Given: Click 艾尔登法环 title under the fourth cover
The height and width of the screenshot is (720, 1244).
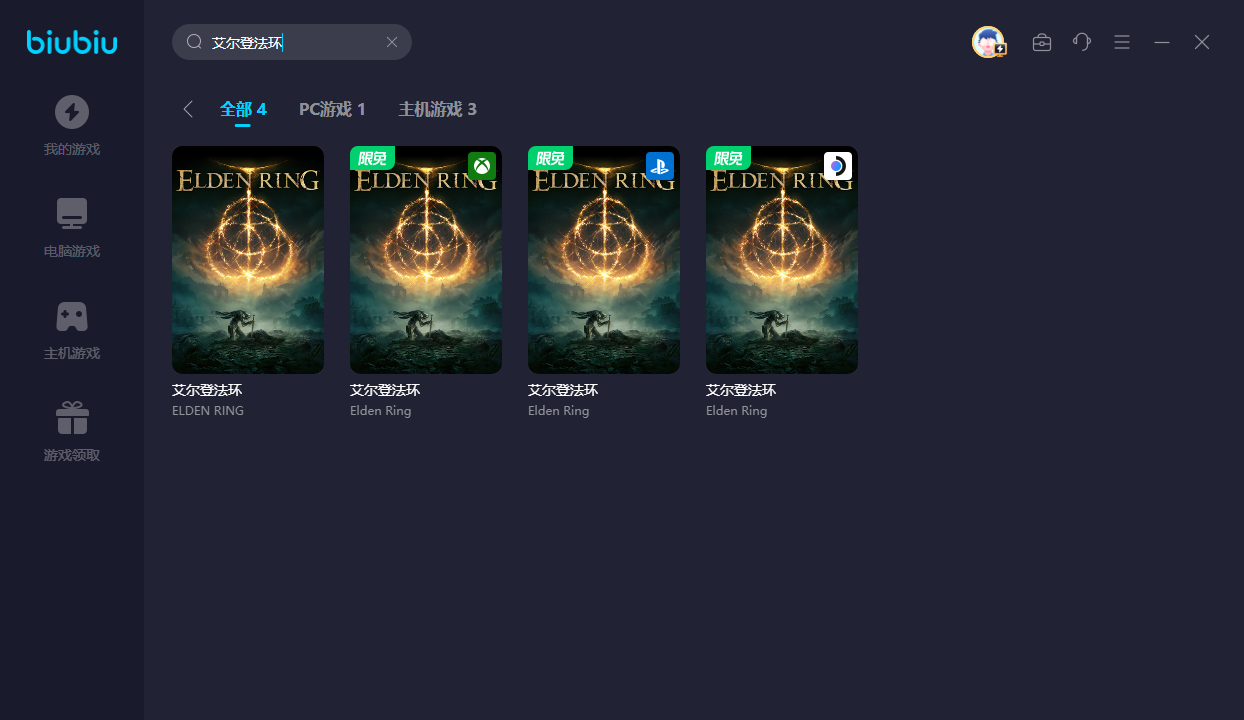Looking at the screenshot, I should pyautogui.click(x=741, y=390).
